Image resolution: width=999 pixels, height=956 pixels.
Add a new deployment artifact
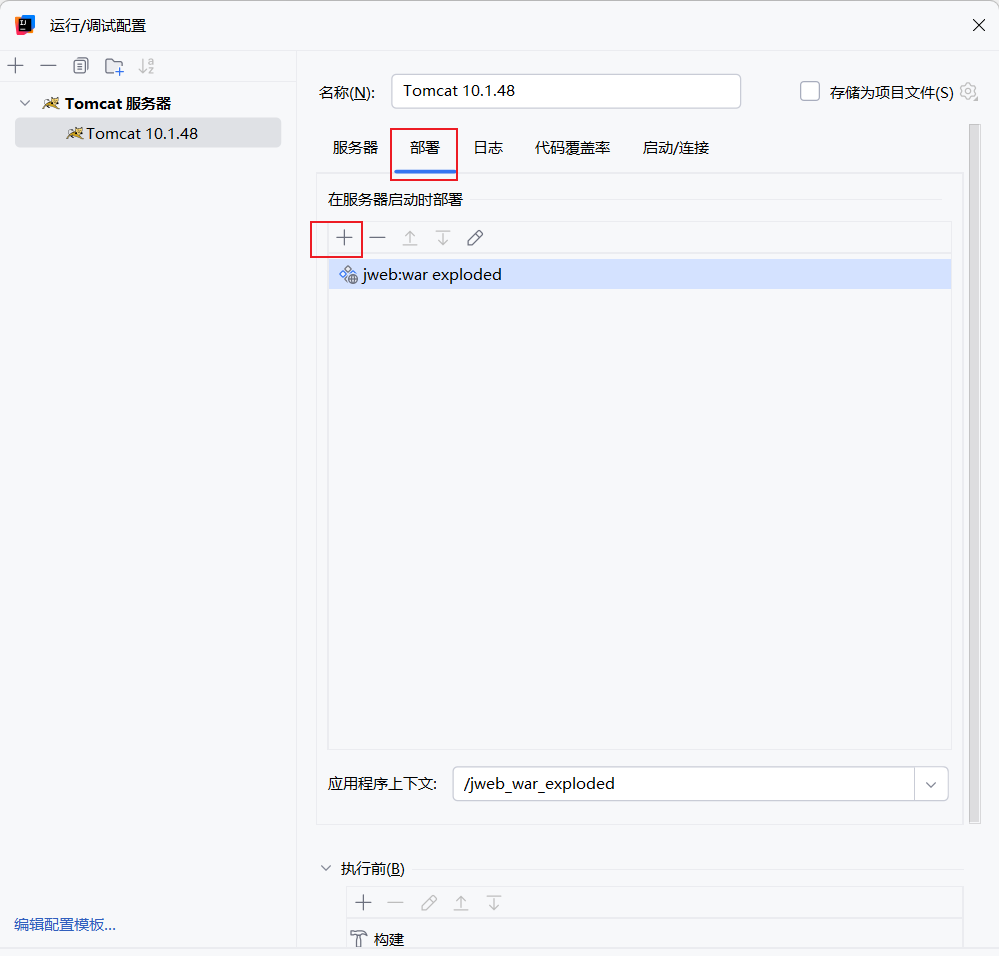tap(343, 238)
